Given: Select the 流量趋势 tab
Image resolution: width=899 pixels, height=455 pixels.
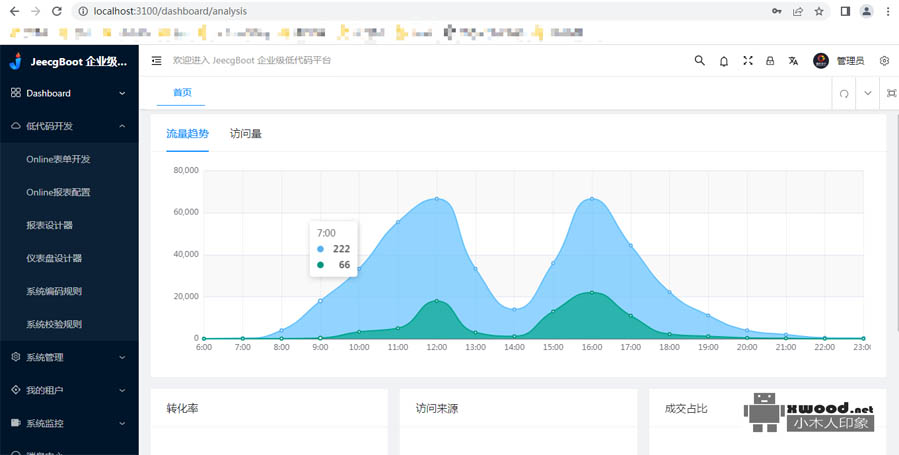Looking at the screenshot, I should (187, 133).
